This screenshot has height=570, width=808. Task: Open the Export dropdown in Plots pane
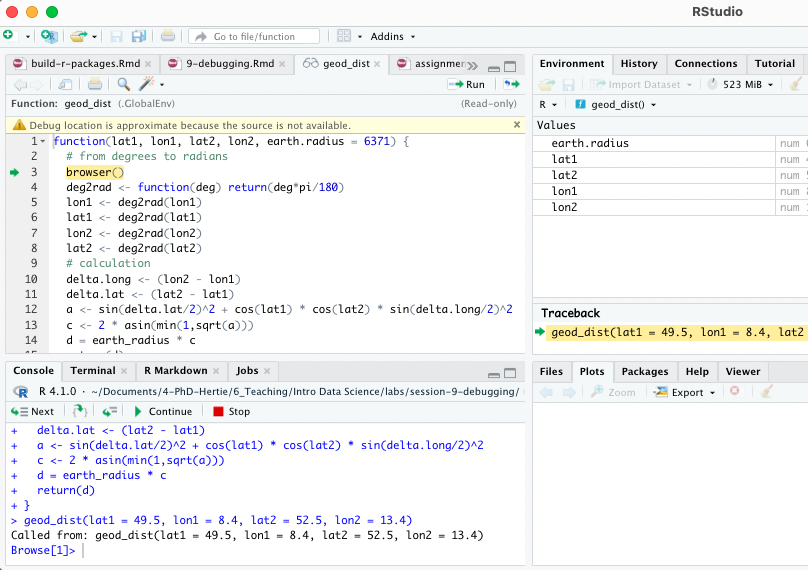[x=686, y=392]
